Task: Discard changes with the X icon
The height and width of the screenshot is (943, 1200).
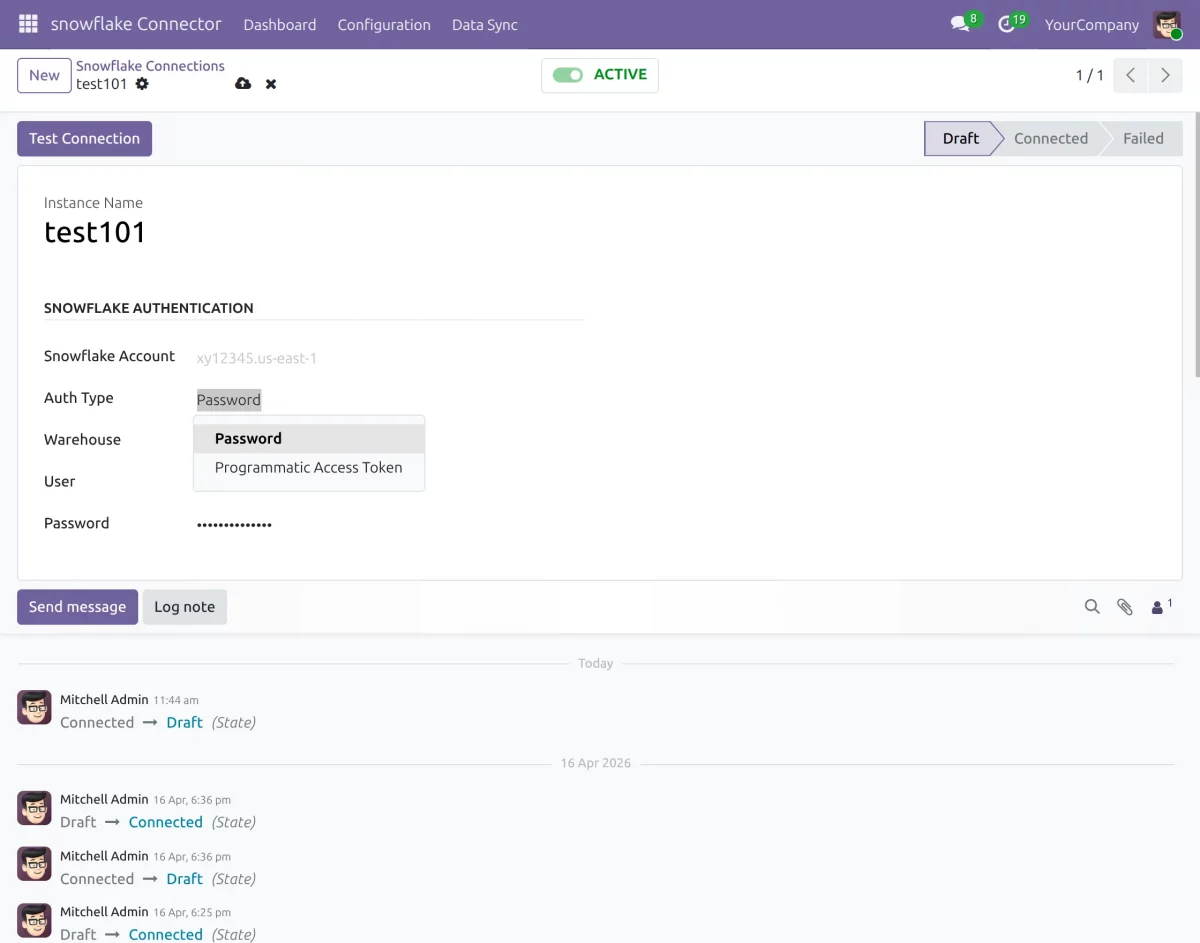Action: click(271, 84)
